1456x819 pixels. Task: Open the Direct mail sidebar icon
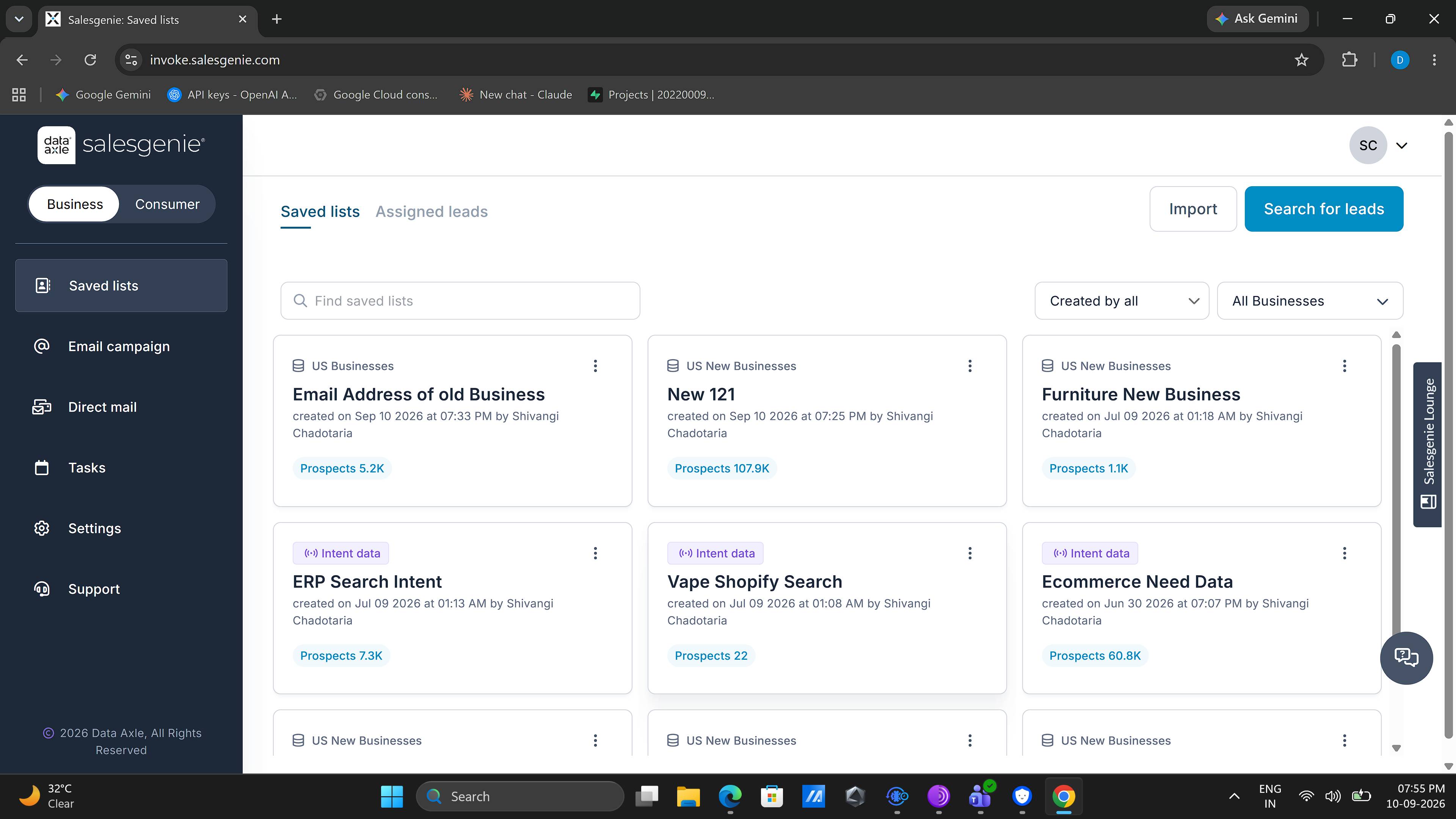pyautogui.click(x=42, y=407)
